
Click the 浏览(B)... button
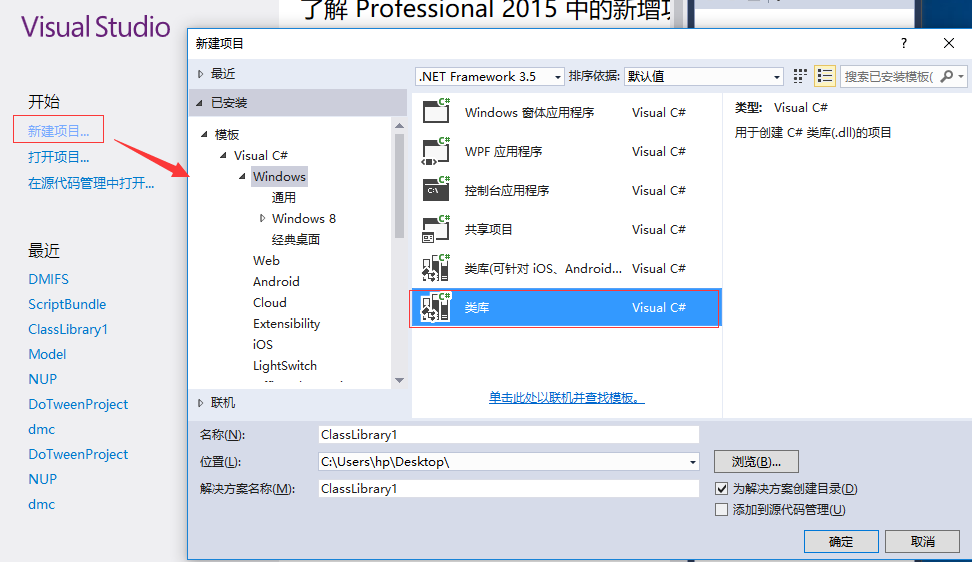tap(756, 462)
